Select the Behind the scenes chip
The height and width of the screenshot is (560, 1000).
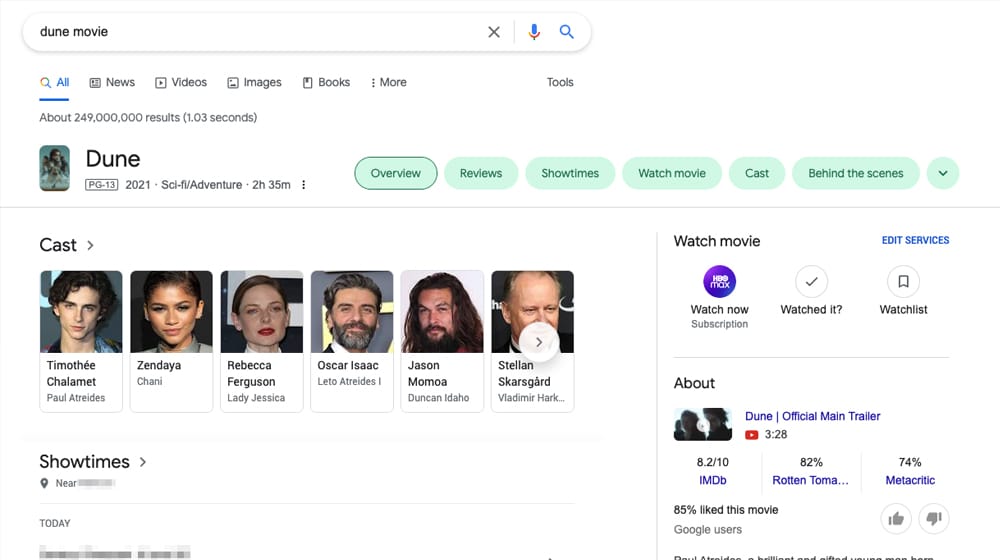coord(856,173)
